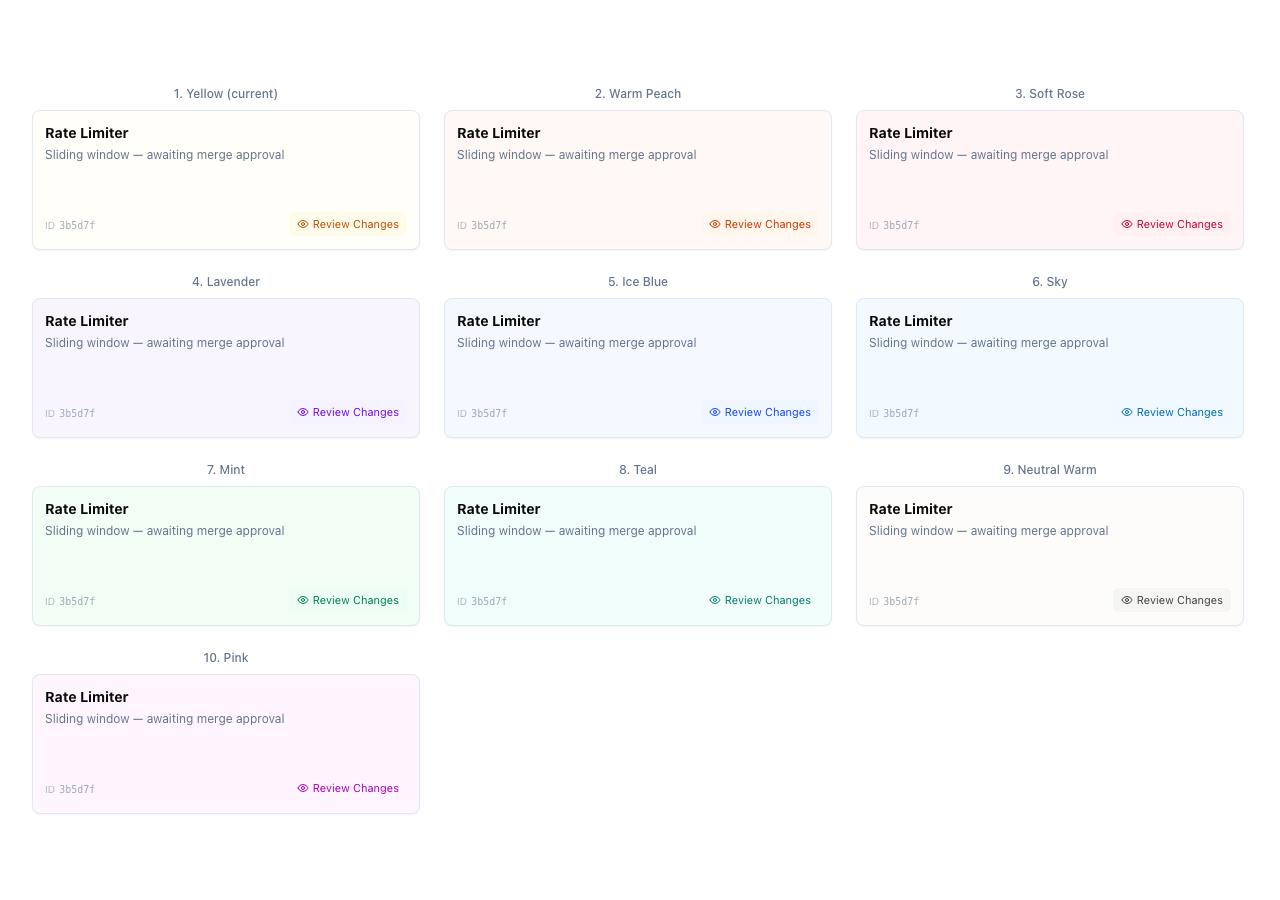This screenshot has width=1280, height=900.
Task: Click the Sliding window description in Soft Rose card
Action: pyautogui.click(x=989, y=155)
